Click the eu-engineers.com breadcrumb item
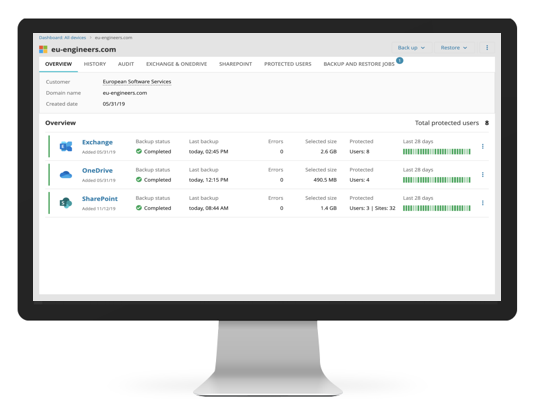 tap(114, 38)
